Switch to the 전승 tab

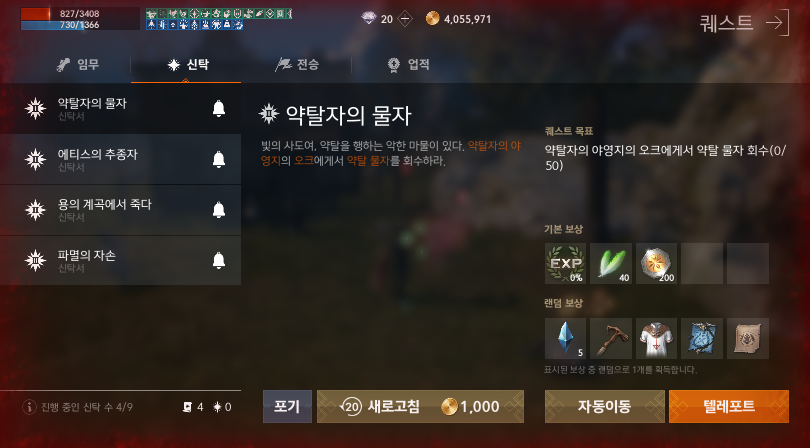tap(297, 65)
